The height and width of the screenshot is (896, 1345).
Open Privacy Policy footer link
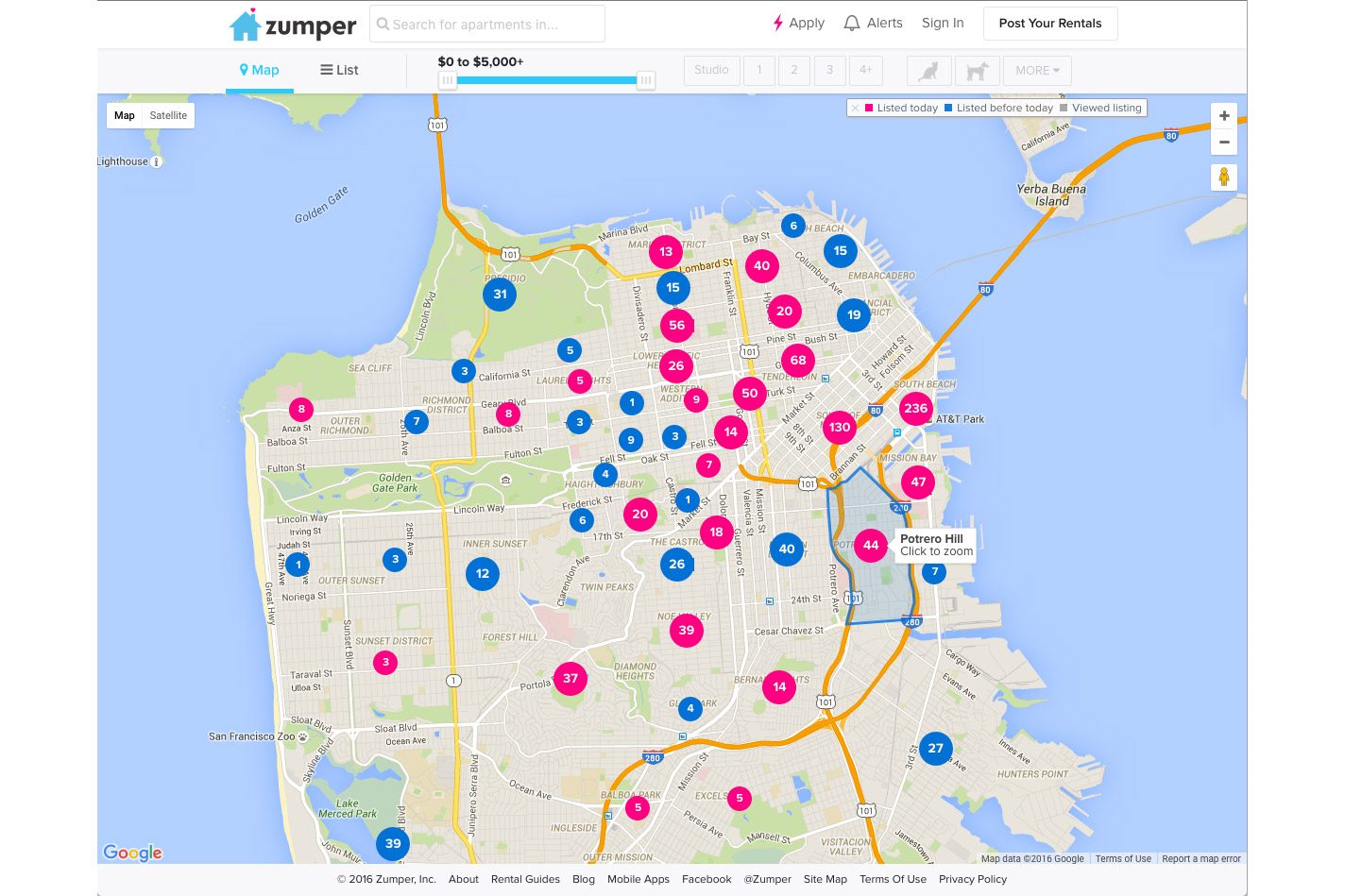pyautogui.click(x=973, y=879)
